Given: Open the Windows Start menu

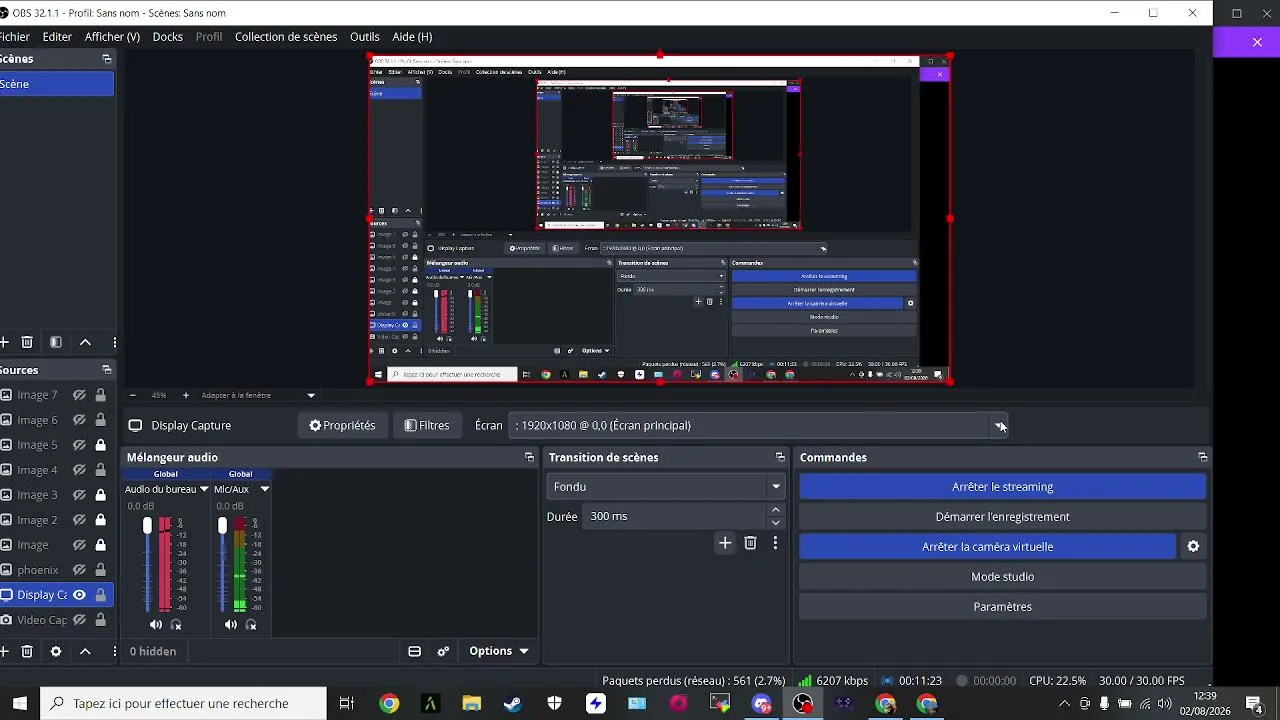Looking at the screenshot, I should pos(20,704).
